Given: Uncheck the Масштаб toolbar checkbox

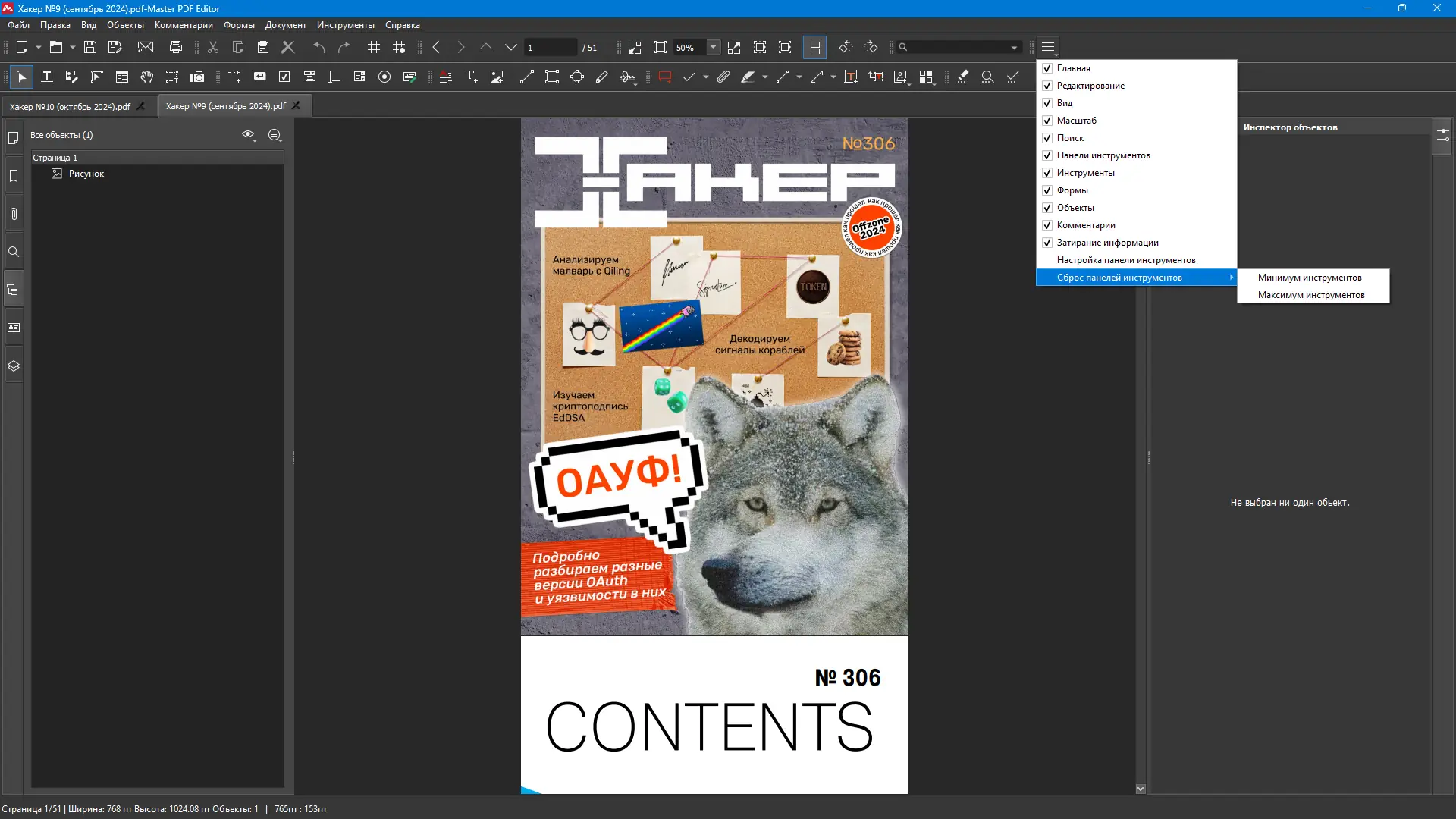Looking at the screenshot, I should tap(1047, 121).
